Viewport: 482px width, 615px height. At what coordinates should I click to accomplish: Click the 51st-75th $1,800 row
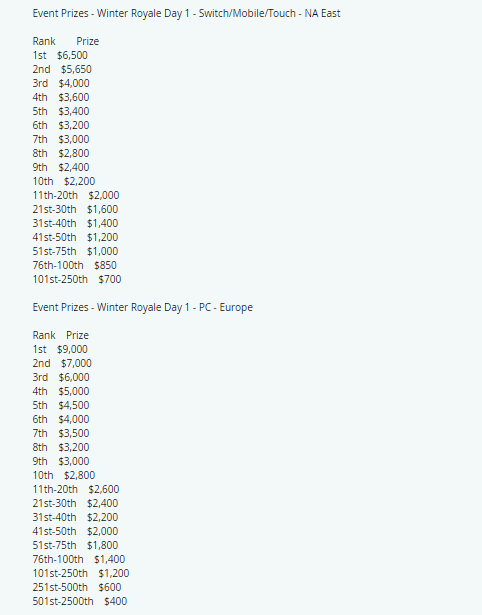coord(75,545)
